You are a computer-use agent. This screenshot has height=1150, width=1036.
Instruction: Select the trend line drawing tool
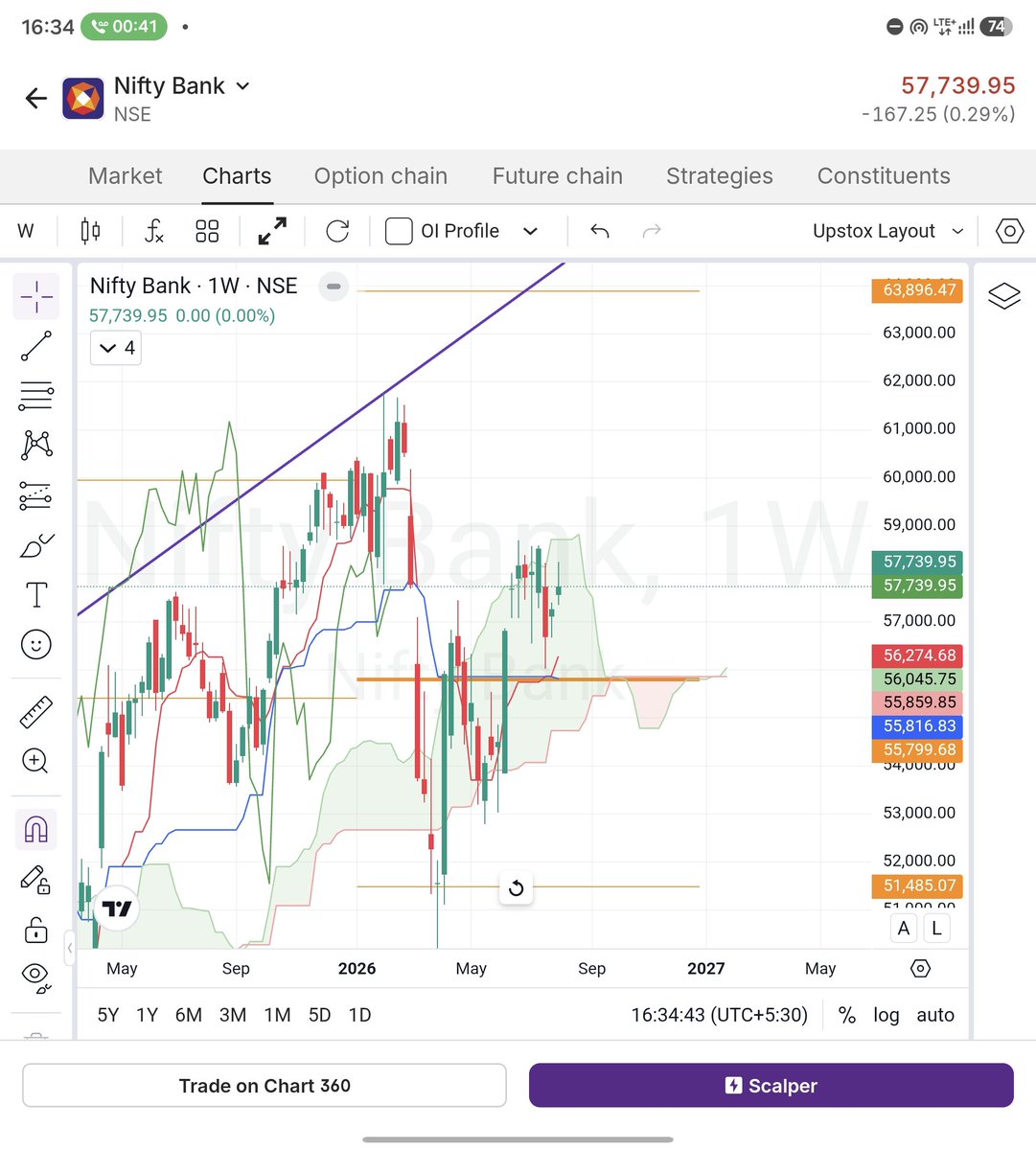tap(36, 346)
